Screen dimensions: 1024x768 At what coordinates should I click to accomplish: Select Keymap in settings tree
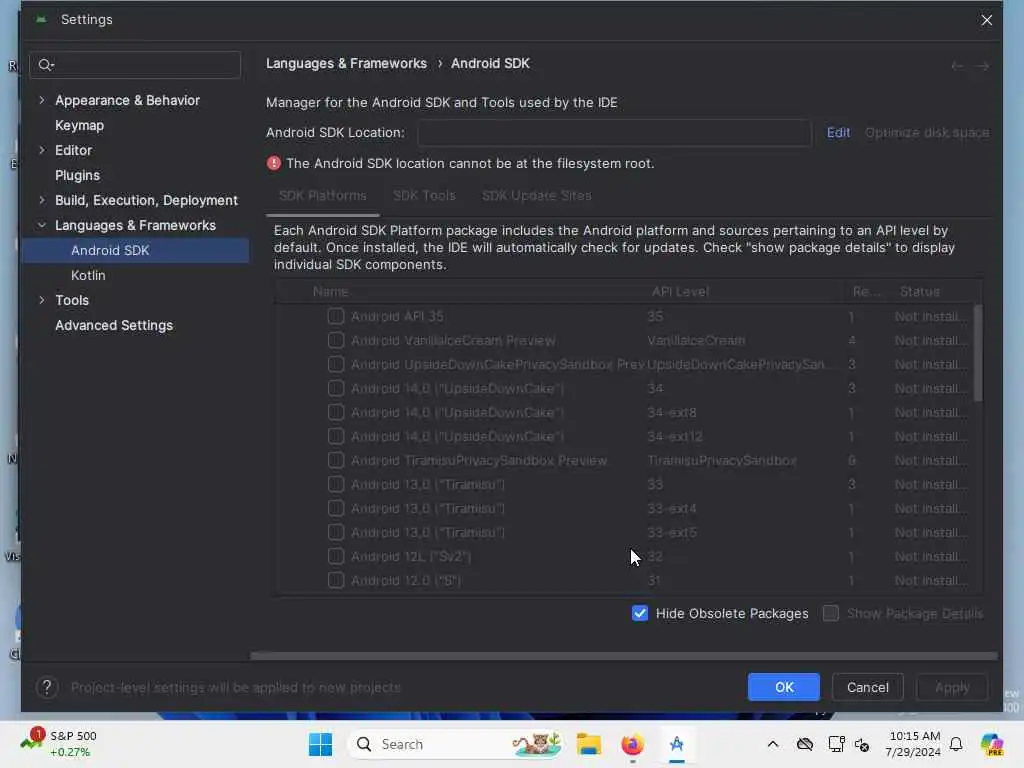[80, 125]
